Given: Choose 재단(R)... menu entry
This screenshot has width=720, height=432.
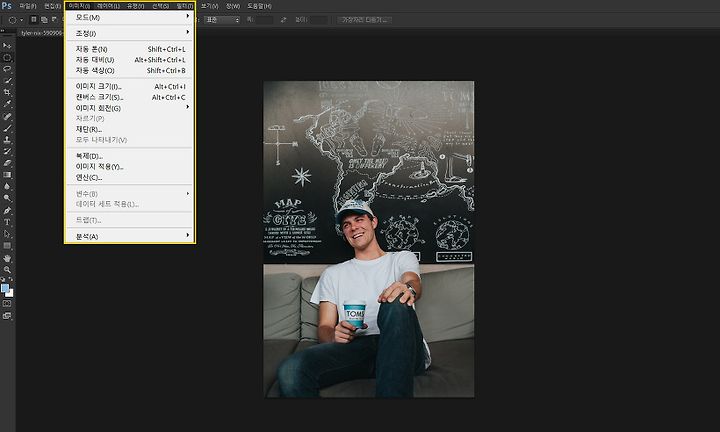Looking at the screenshot, I should 130,129.
